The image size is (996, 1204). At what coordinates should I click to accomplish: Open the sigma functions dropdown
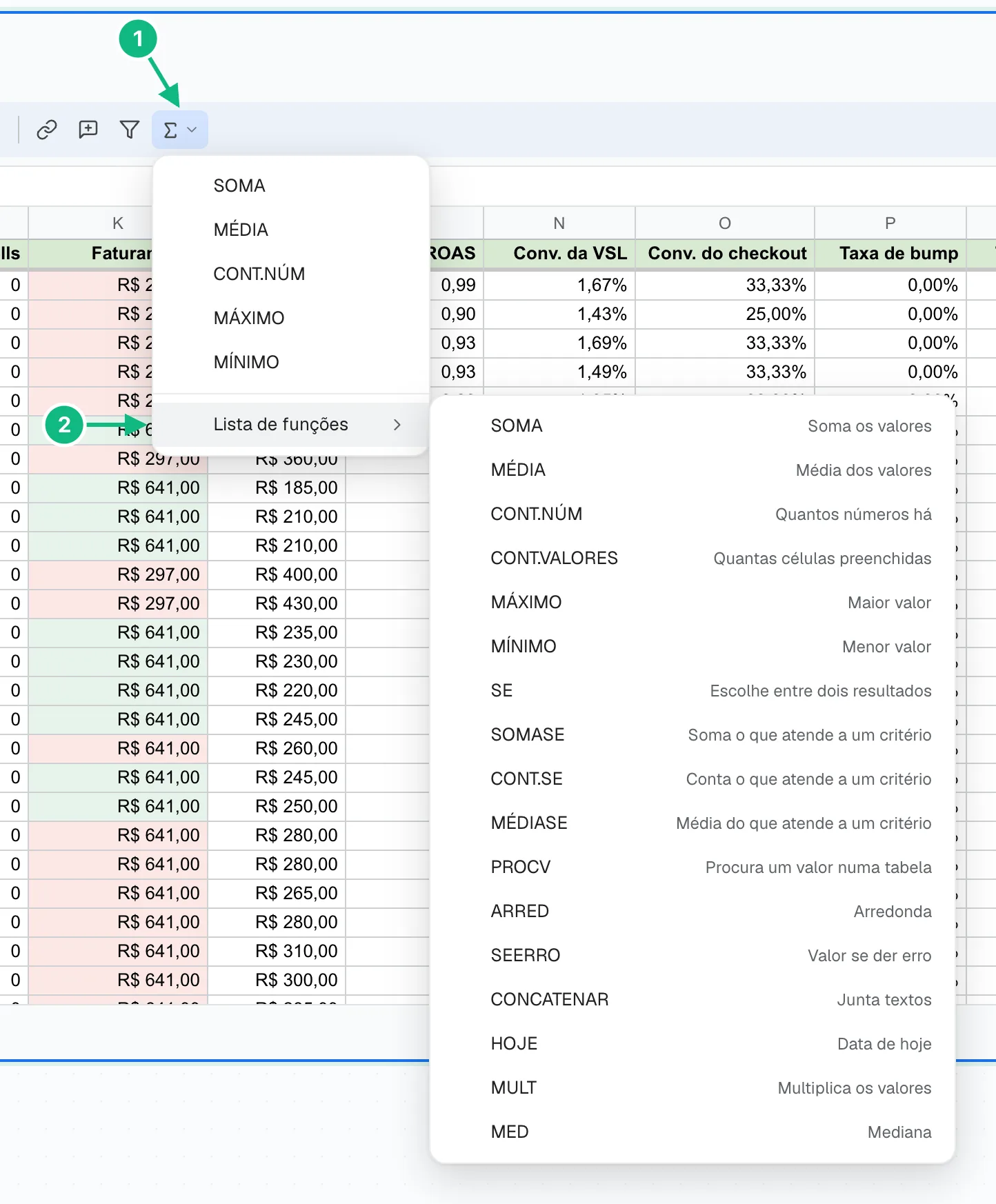tap(180, 130)
